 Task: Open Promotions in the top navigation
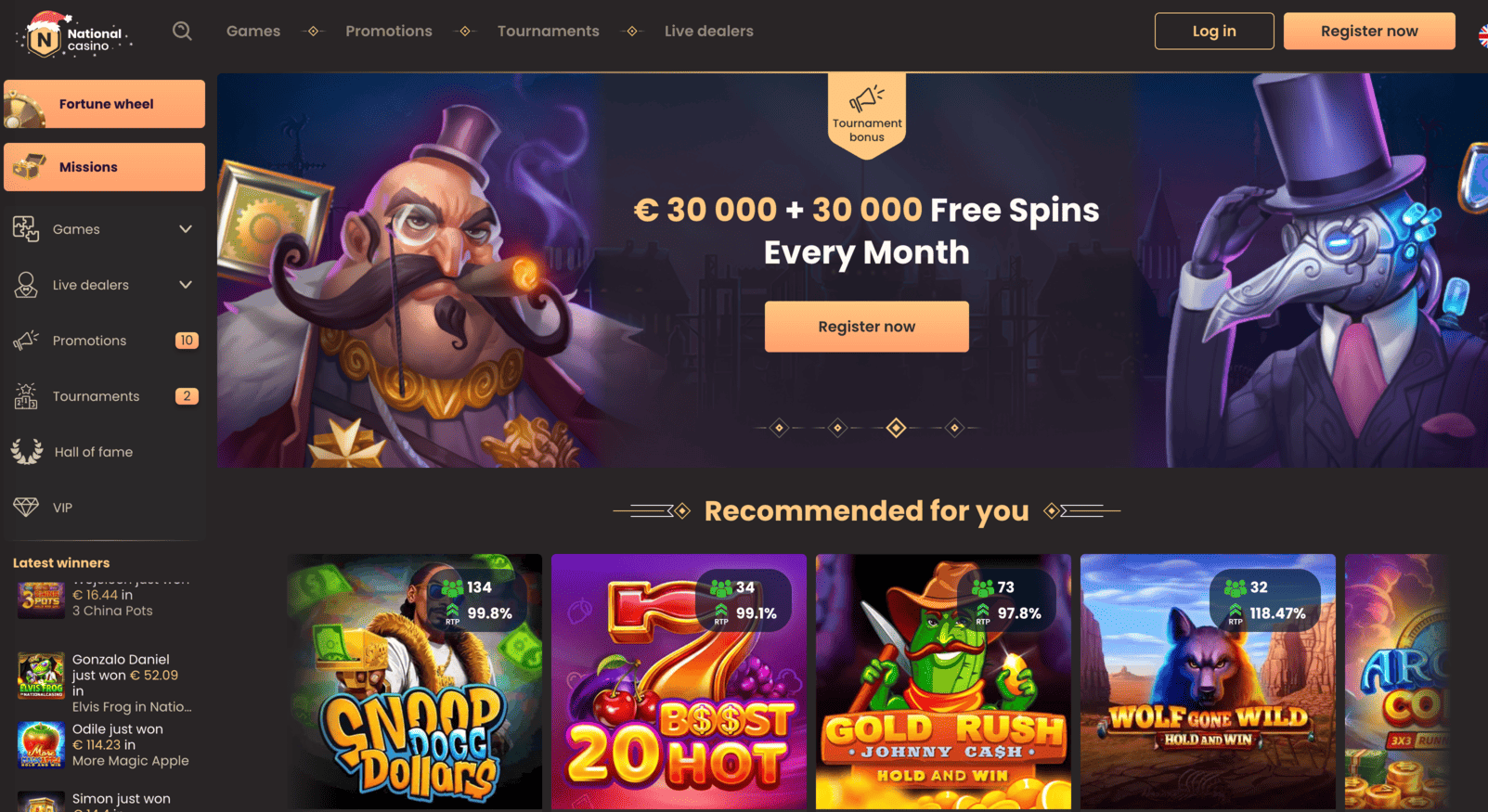click(x=389, y=31)
